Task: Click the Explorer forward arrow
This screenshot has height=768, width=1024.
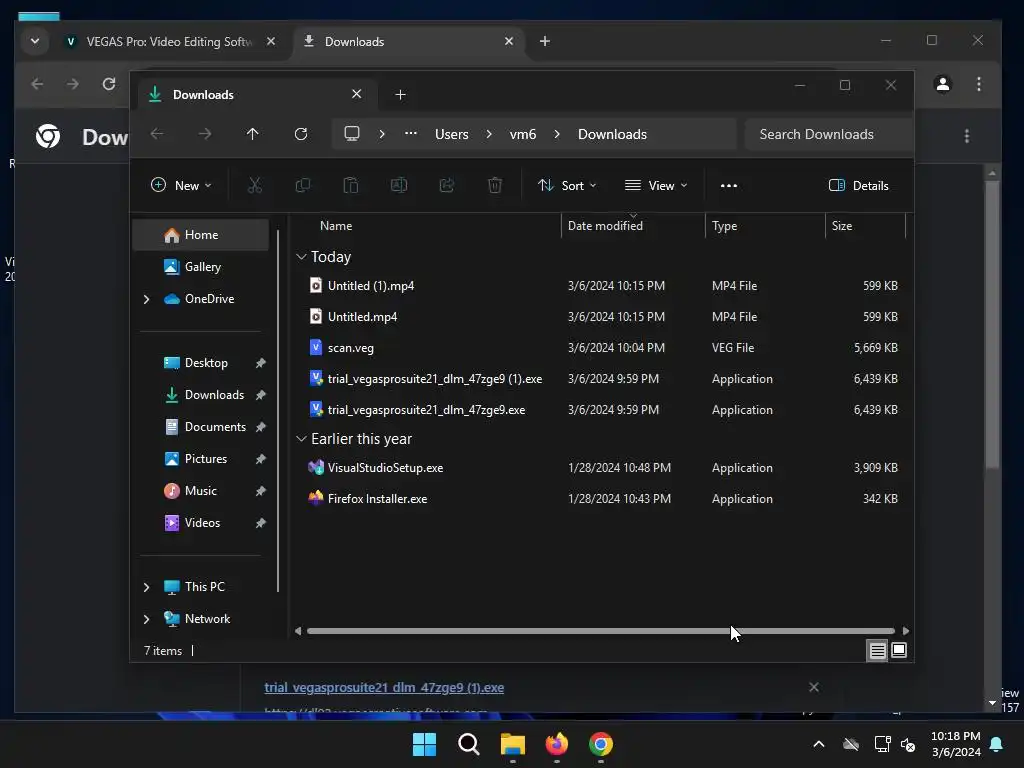Action: coord(205,134)
